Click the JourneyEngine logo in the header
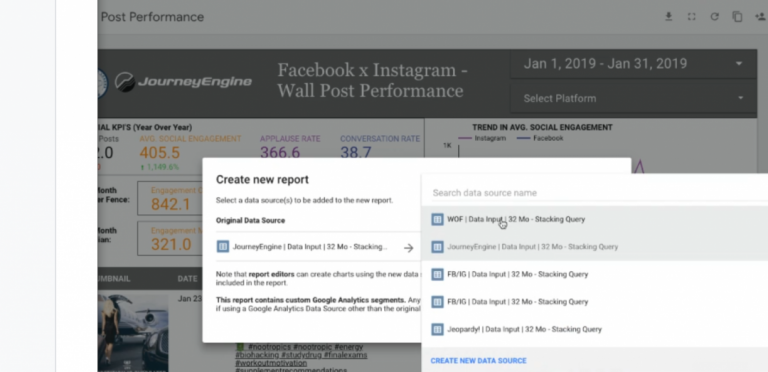 point(183,82)
